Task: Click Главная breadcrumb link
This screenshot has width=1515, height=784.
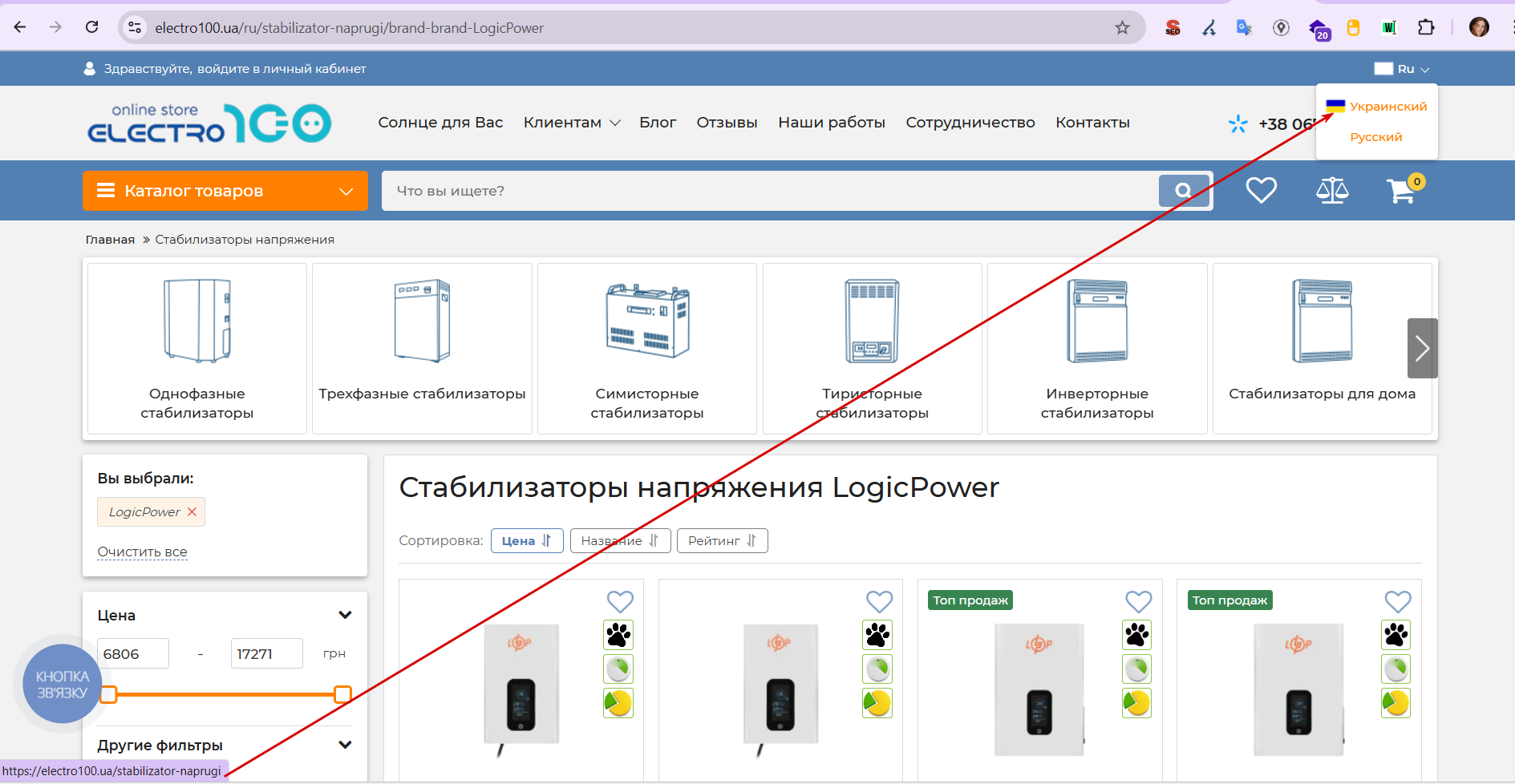Action: click(x=110, y=240)
